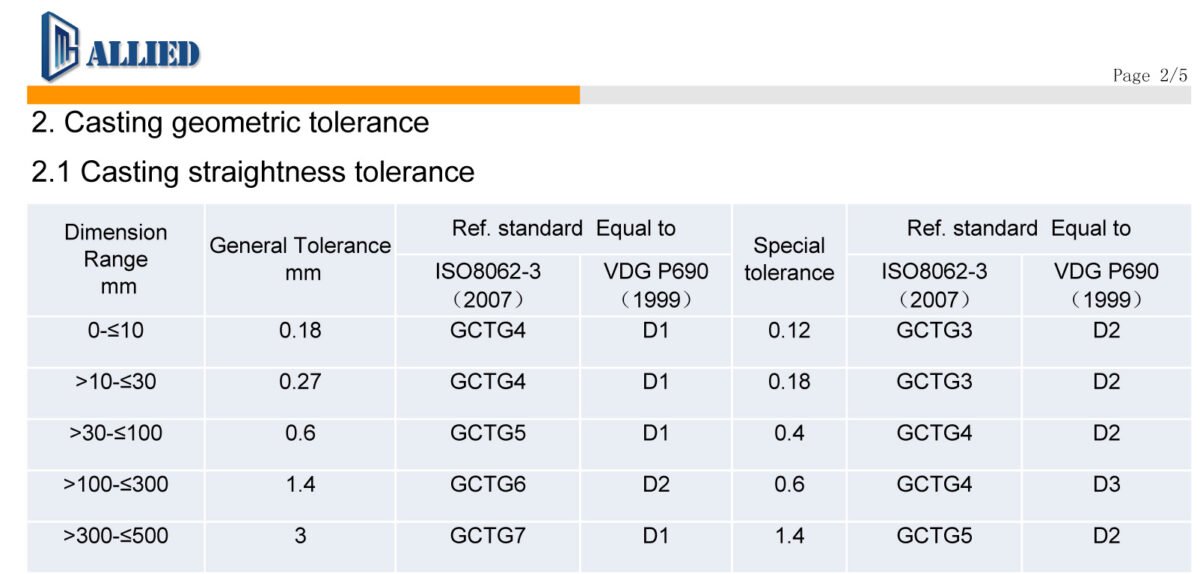Click the 'GCTG6' cell
This screenshot has width=1200, height=574.
[x=487, y=484]
